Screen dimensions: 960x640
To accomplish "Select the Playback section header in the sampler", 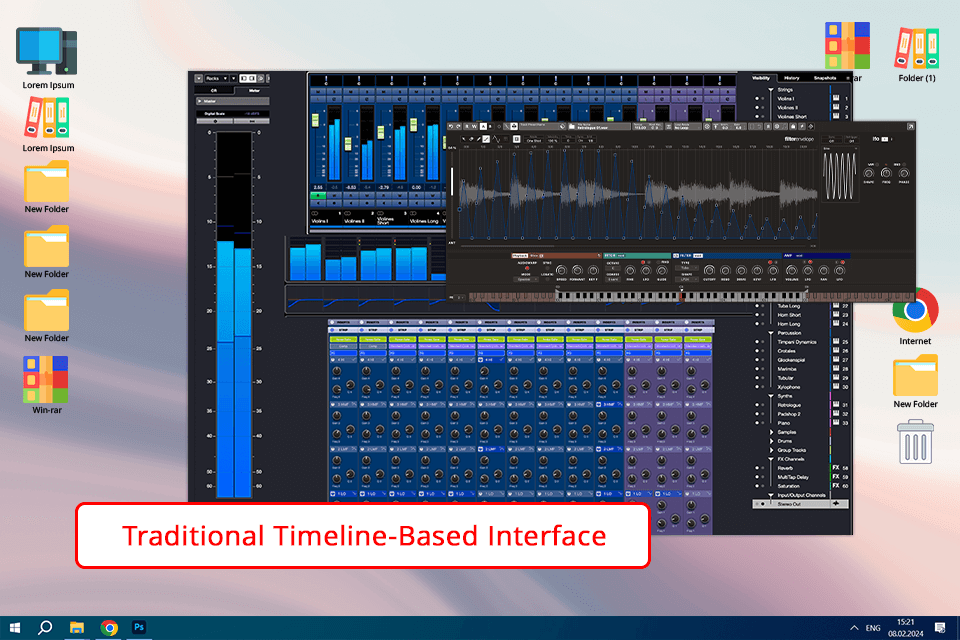I will point(520,255).
